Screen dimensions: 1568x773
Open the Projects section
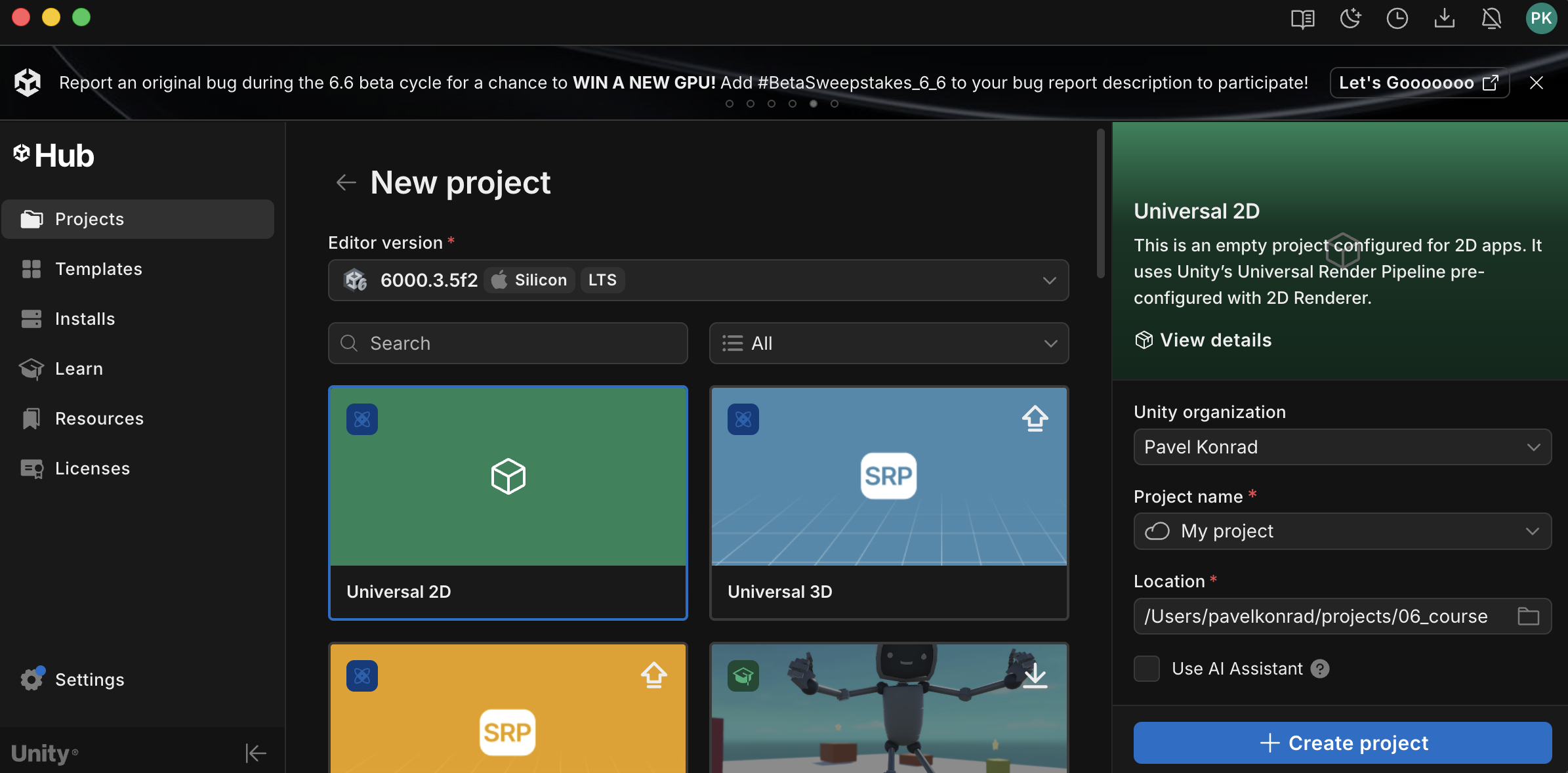[138, 219]
